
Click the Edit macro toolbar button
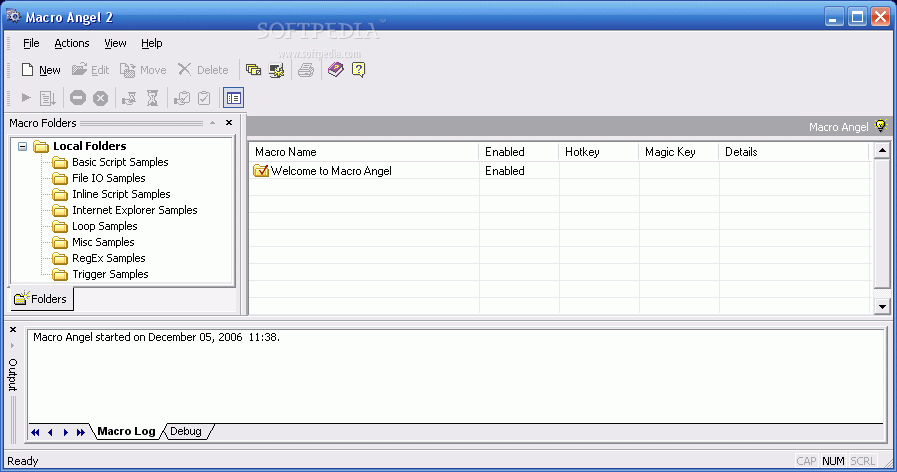point(90,70)
